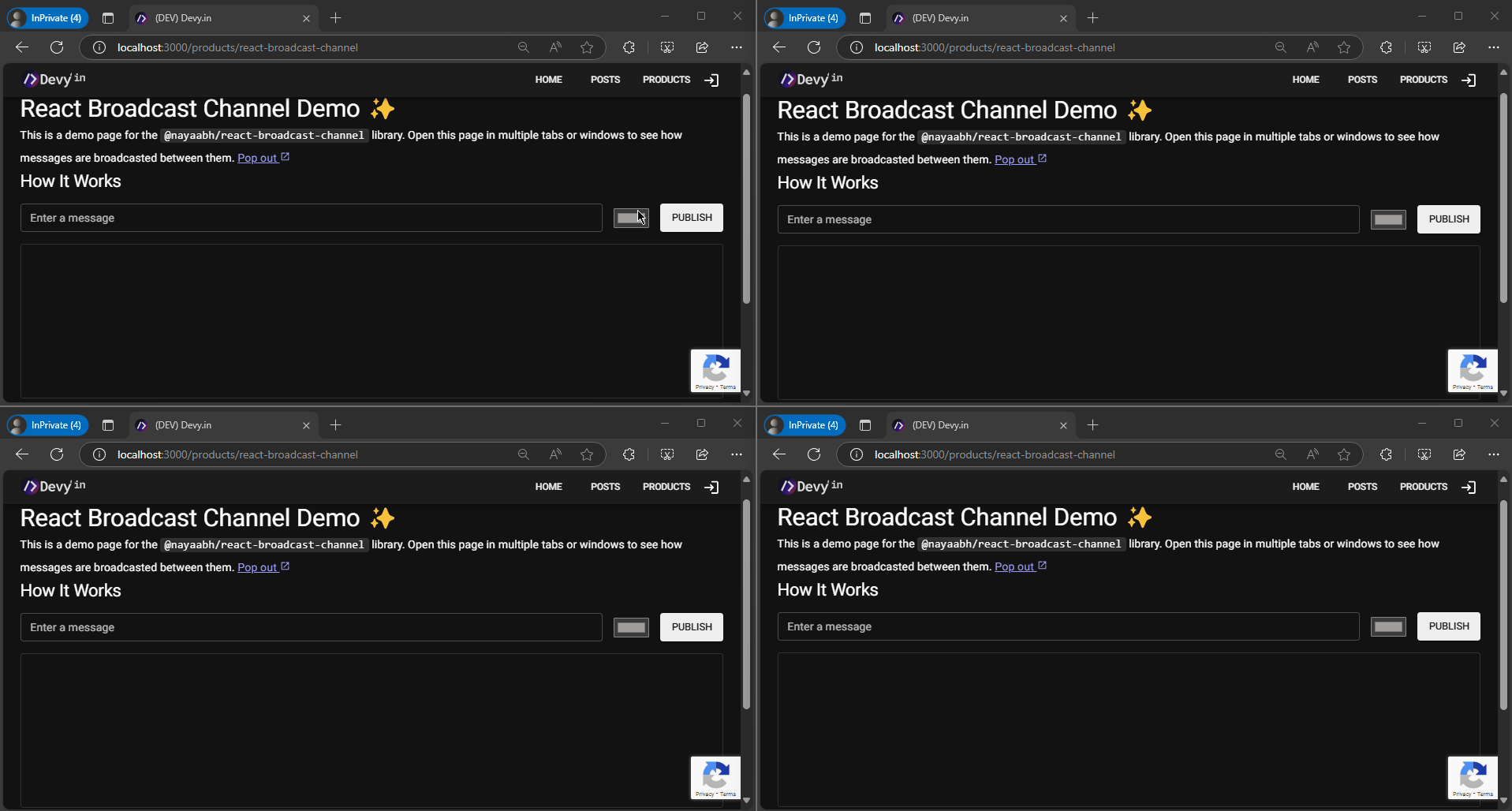Click POSTS in the top-left window navbar
The width and height of the screenshot is (1512, 811).
(x=605, y=80)
